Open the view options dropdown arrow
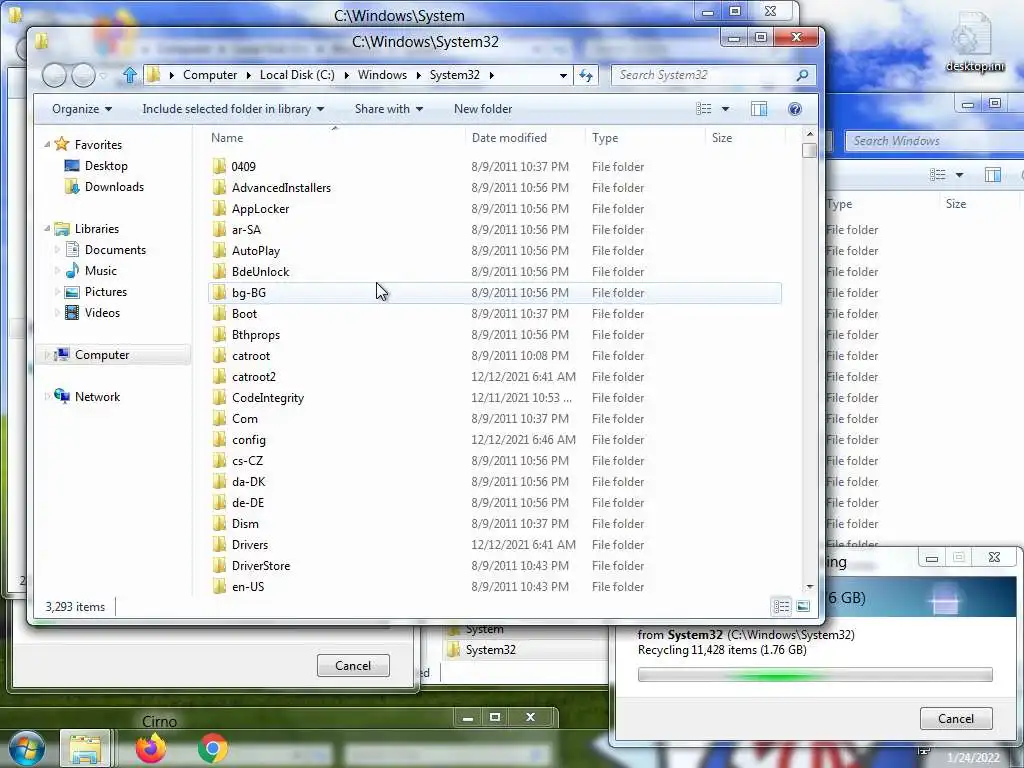The width and height of the screenshot is (1024, 768). tap(725, 109)
